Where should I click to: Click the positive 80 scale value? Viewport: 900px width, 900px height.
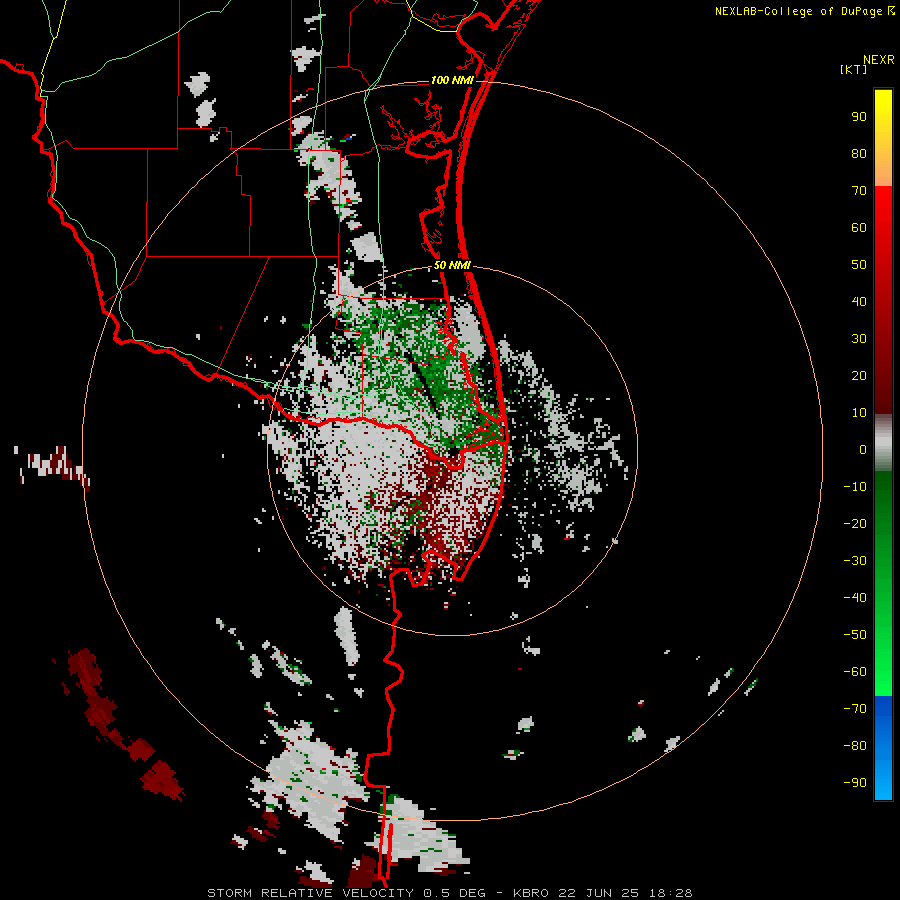[859, 153]
